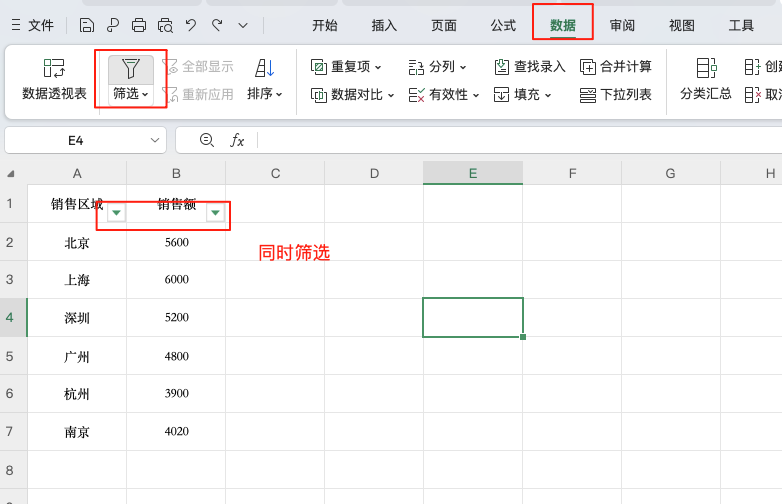
Task: Open the 销售区域 column filter dropdown
Action: 117,213
